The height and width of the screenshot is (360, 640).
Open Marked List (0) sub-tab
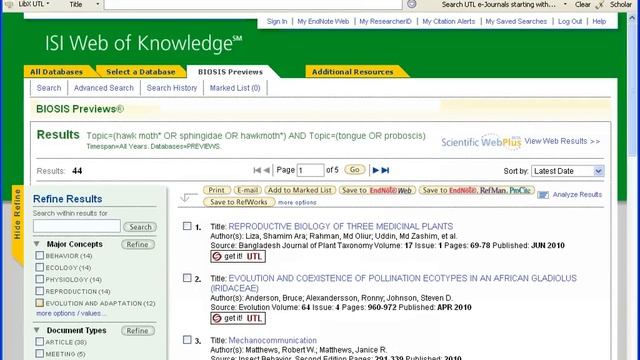(x=235, y=88)
